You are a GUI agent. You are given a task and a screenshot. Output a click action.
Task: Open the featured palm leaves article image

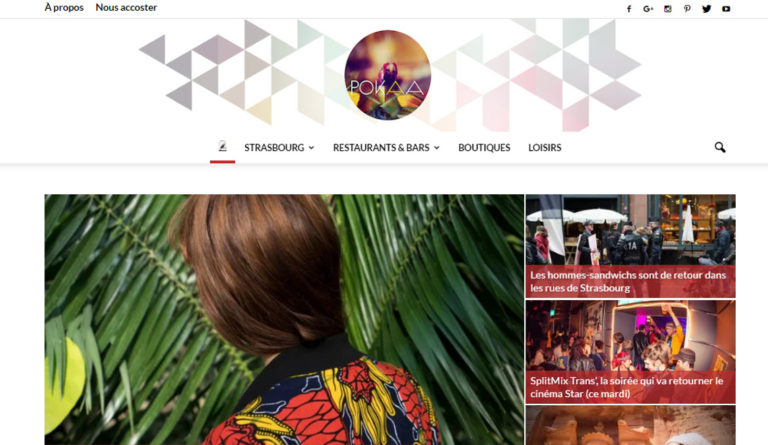pos(284,320)
